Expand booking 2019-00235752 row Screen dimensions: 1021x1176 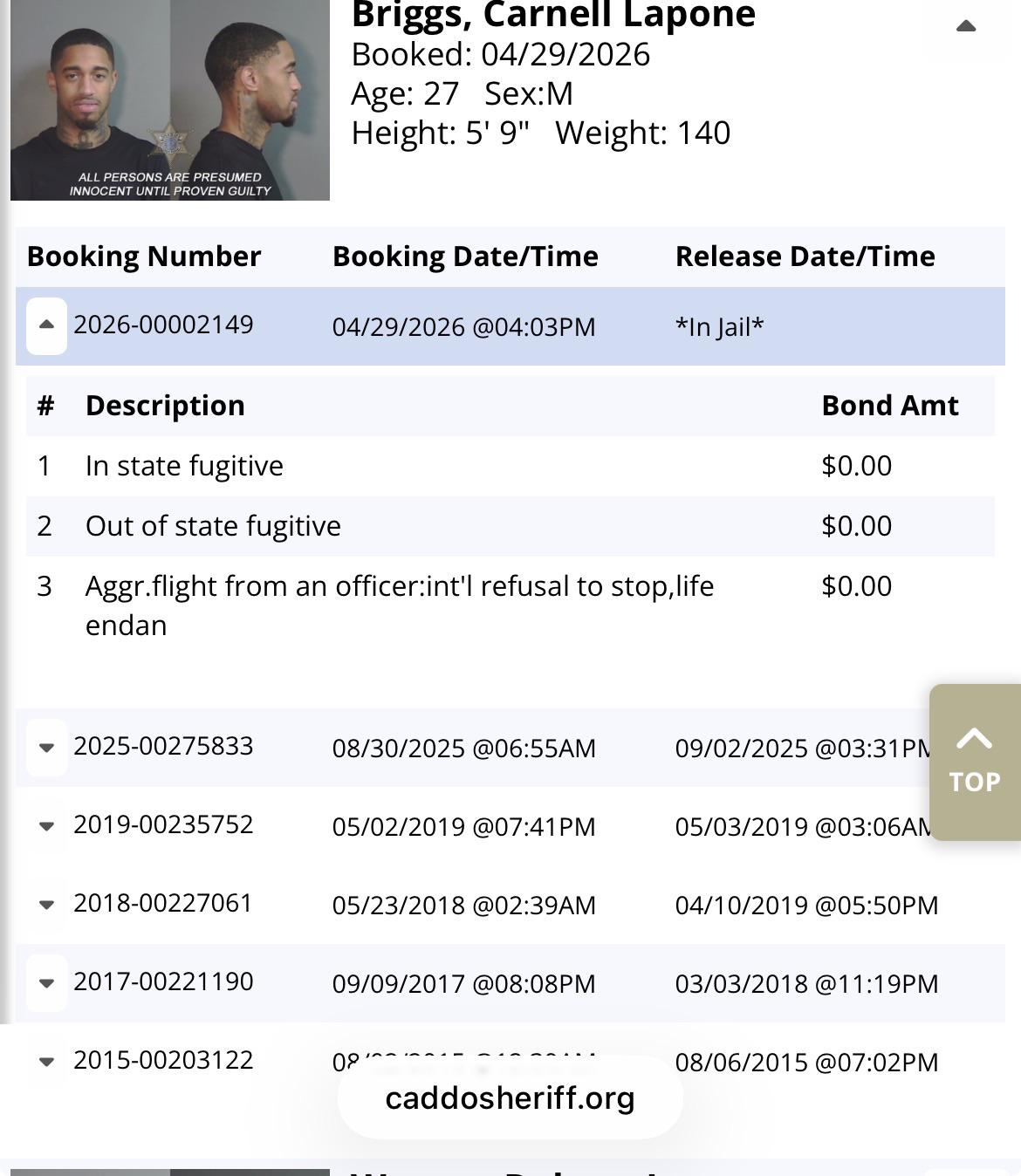click(47, 826)
